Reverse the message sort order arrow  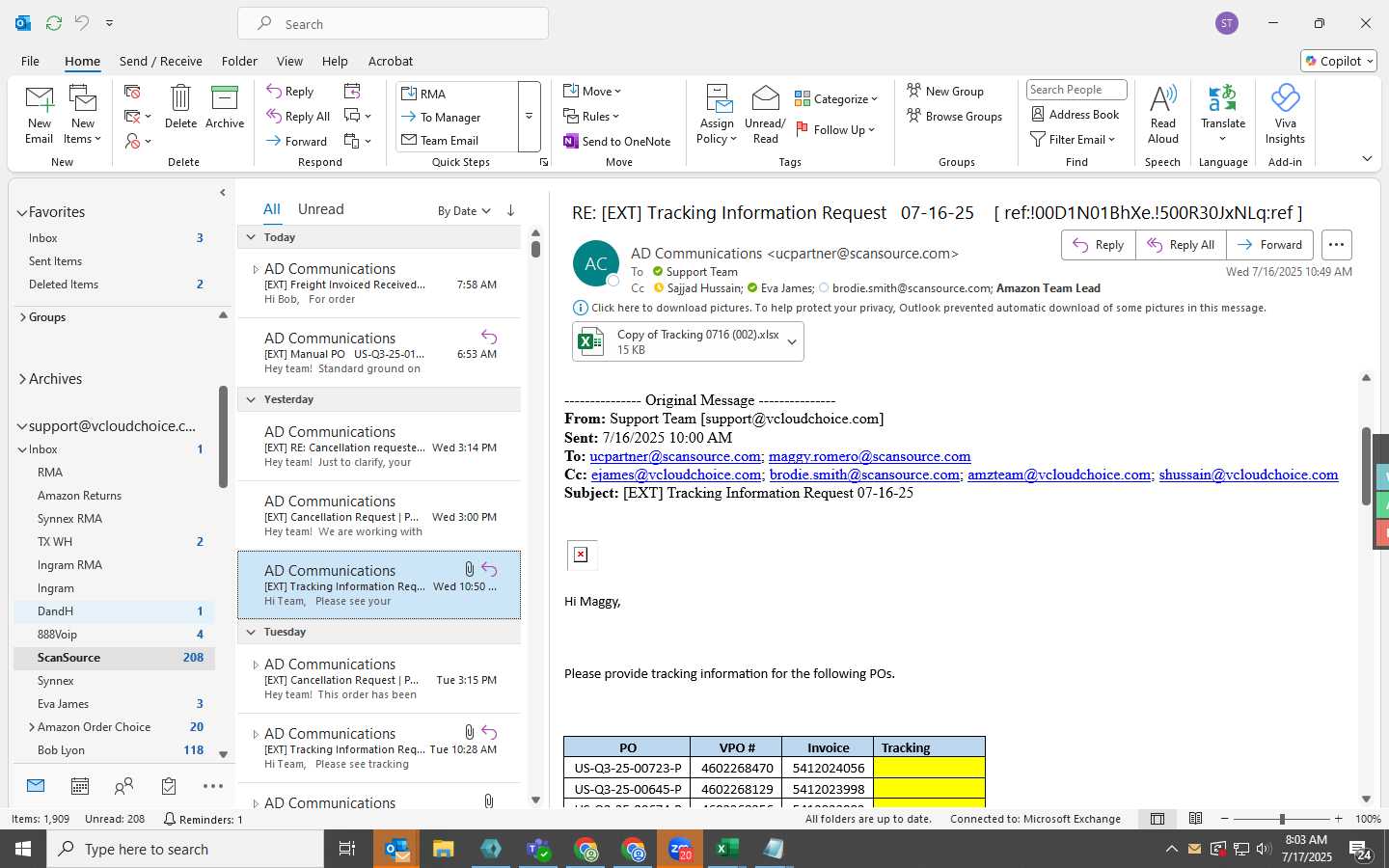pos(510,210)
